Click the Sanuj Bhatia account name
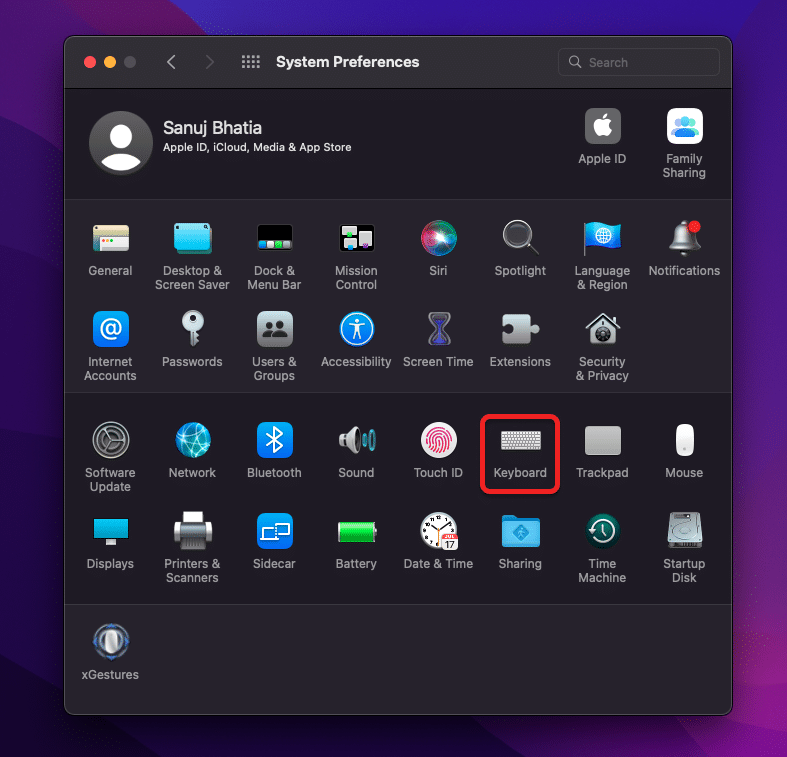The height and width of the screenshot is (757, 787). (213, 128)
